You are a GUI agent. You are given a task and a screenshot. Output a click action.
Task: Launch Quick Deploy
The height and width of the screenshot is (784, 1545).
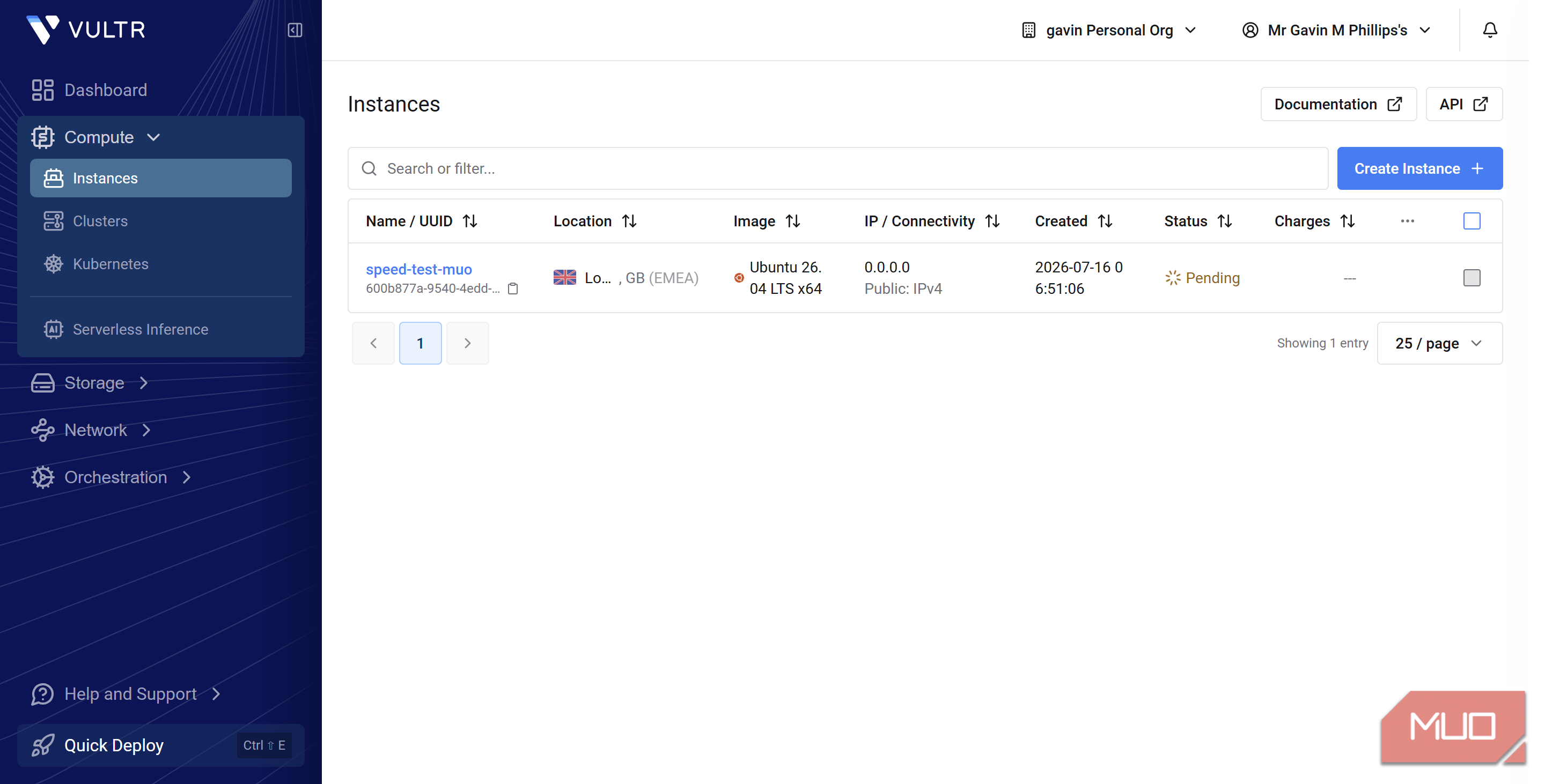(161, 745)
